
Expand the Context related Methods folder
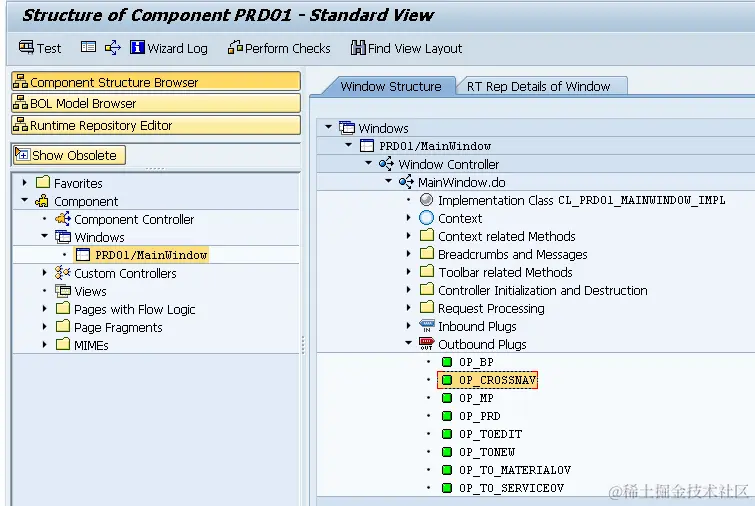coord(409,236)
